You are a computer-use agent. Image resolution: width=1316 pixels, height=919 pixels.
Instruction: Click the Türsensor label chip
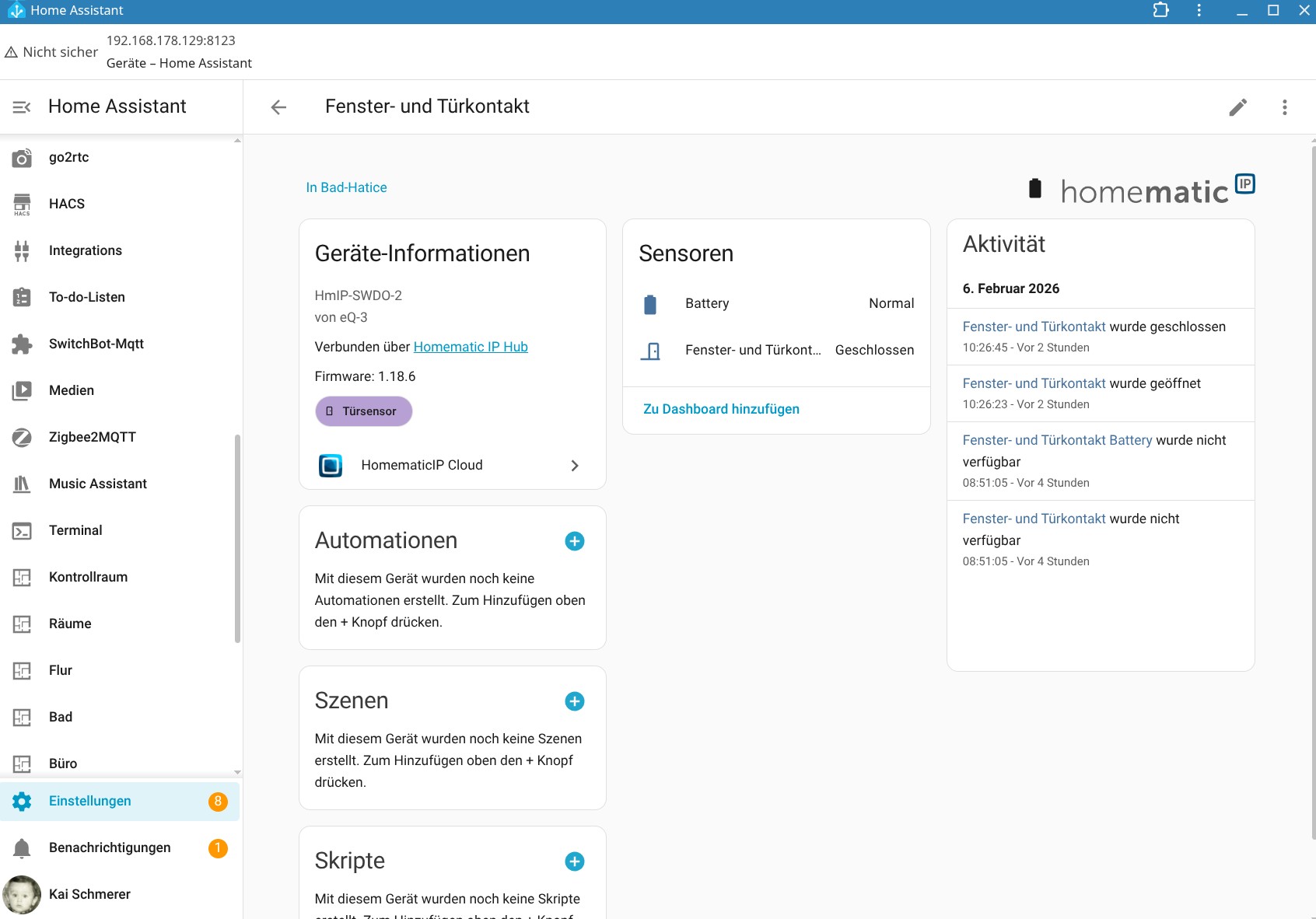coord(363,411)
